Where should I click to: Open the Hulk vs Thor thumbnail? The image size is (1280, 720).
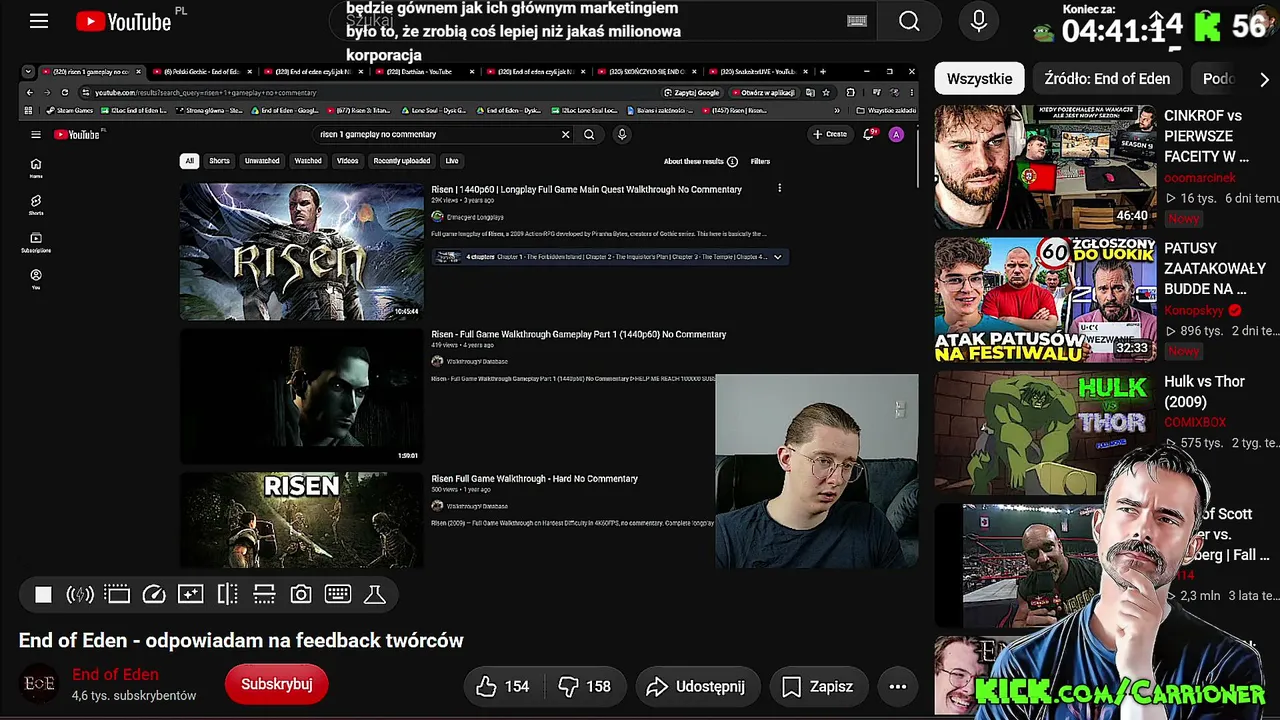click(x=1045, y=432)
